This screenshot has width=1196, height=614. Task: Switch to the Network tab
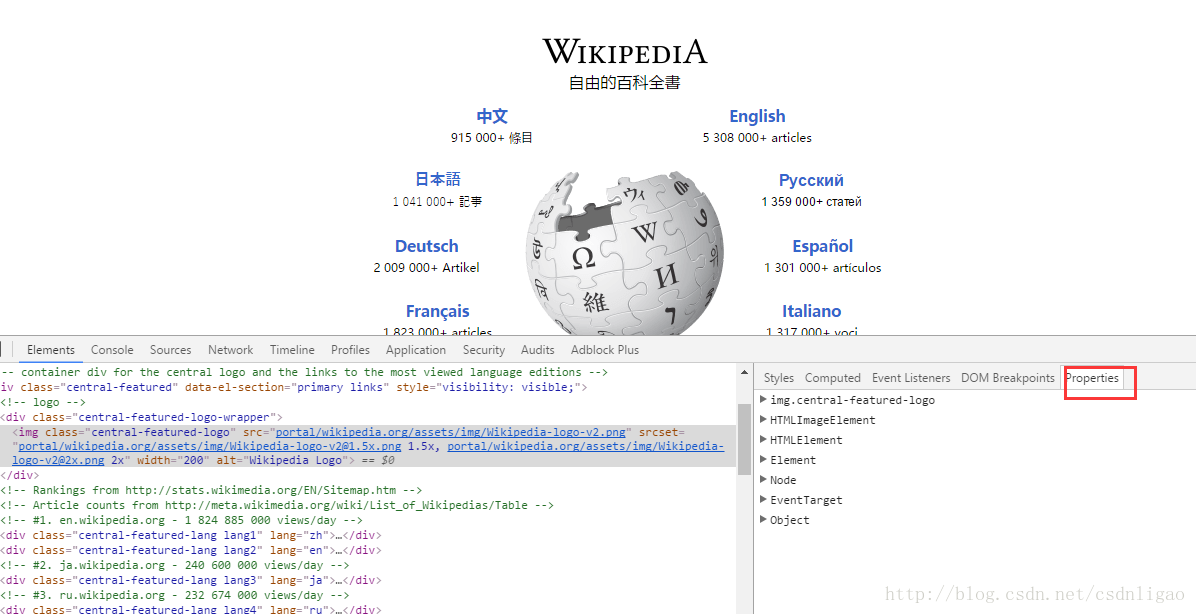click(230, 349)
